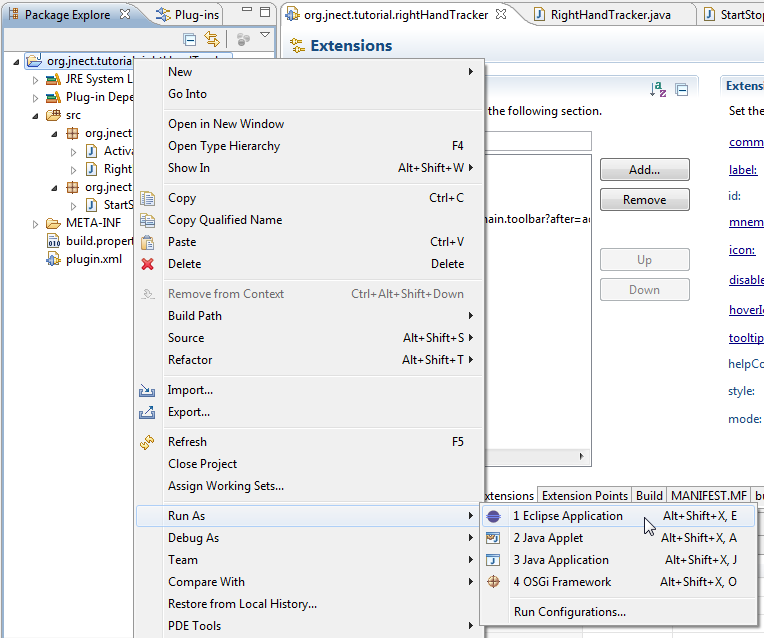Open the PDE Tools submenu
The width and height of the screenshot is (764, 638).
309,626
